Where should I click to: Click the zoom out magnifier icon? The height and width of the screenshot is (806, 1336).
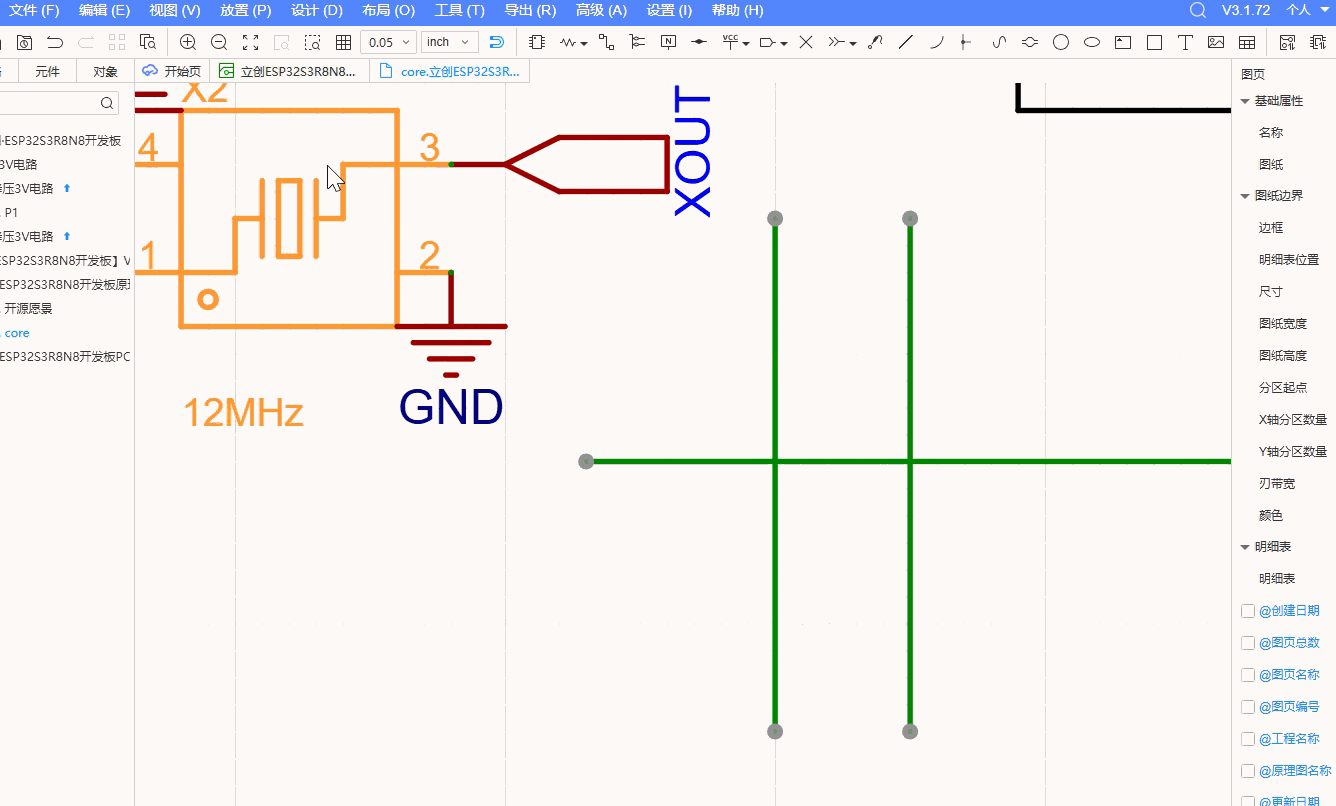(x=219, y=42)
